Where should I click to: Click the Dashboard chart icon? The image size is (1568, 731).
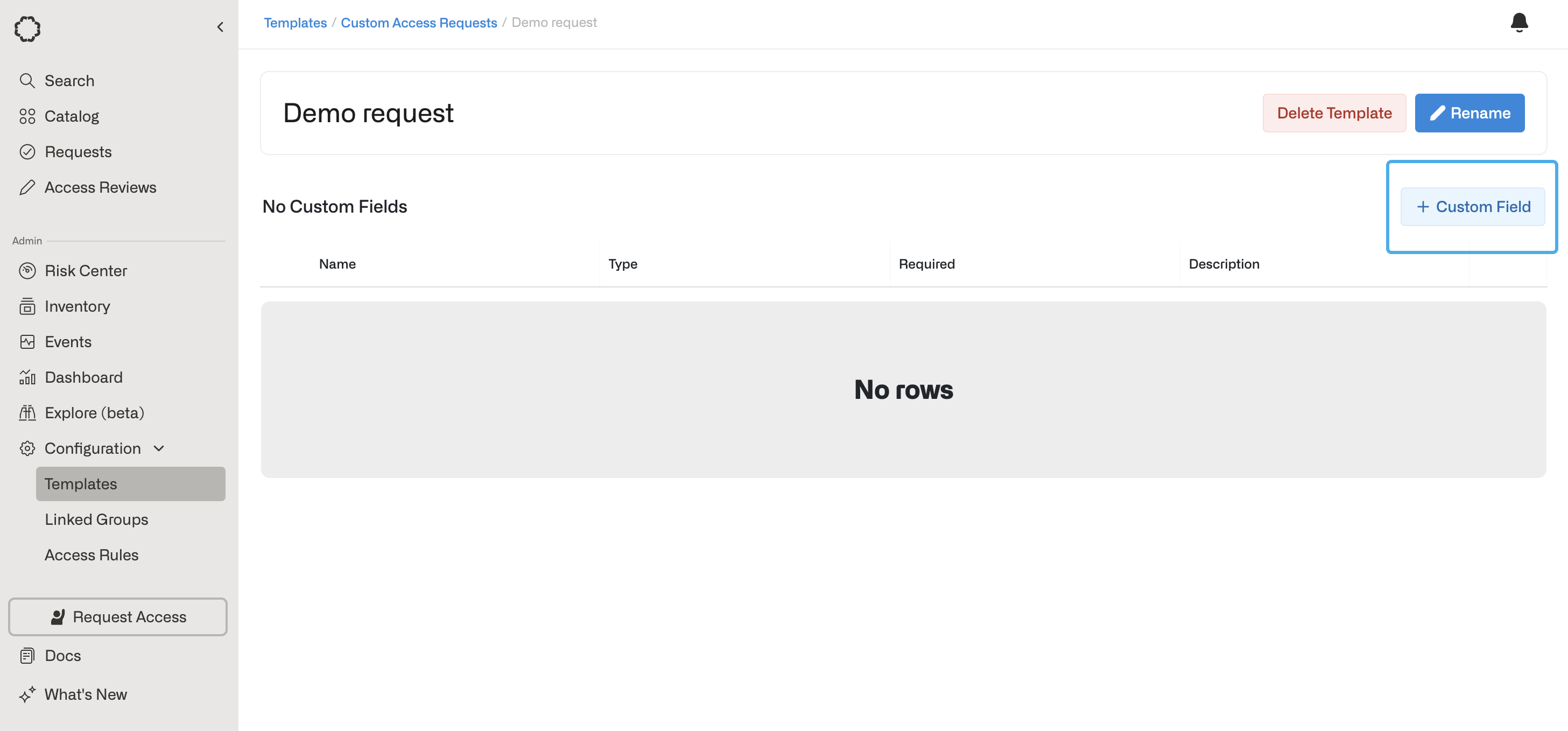(27, 377)
